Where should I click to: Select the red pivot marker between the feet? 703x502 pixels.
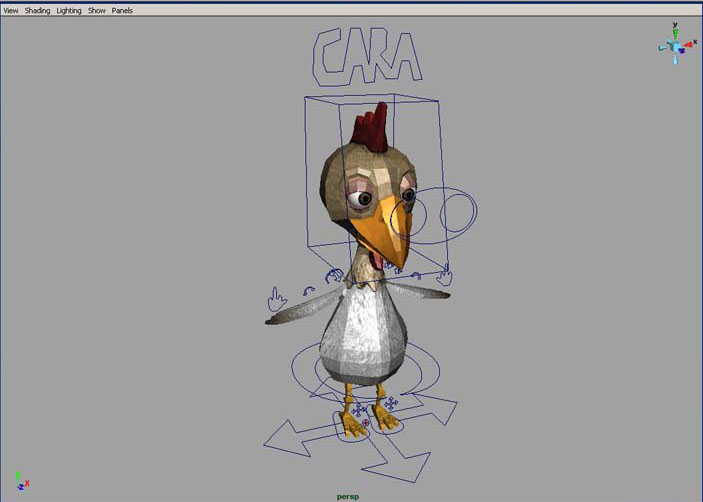tap(366, 423)
